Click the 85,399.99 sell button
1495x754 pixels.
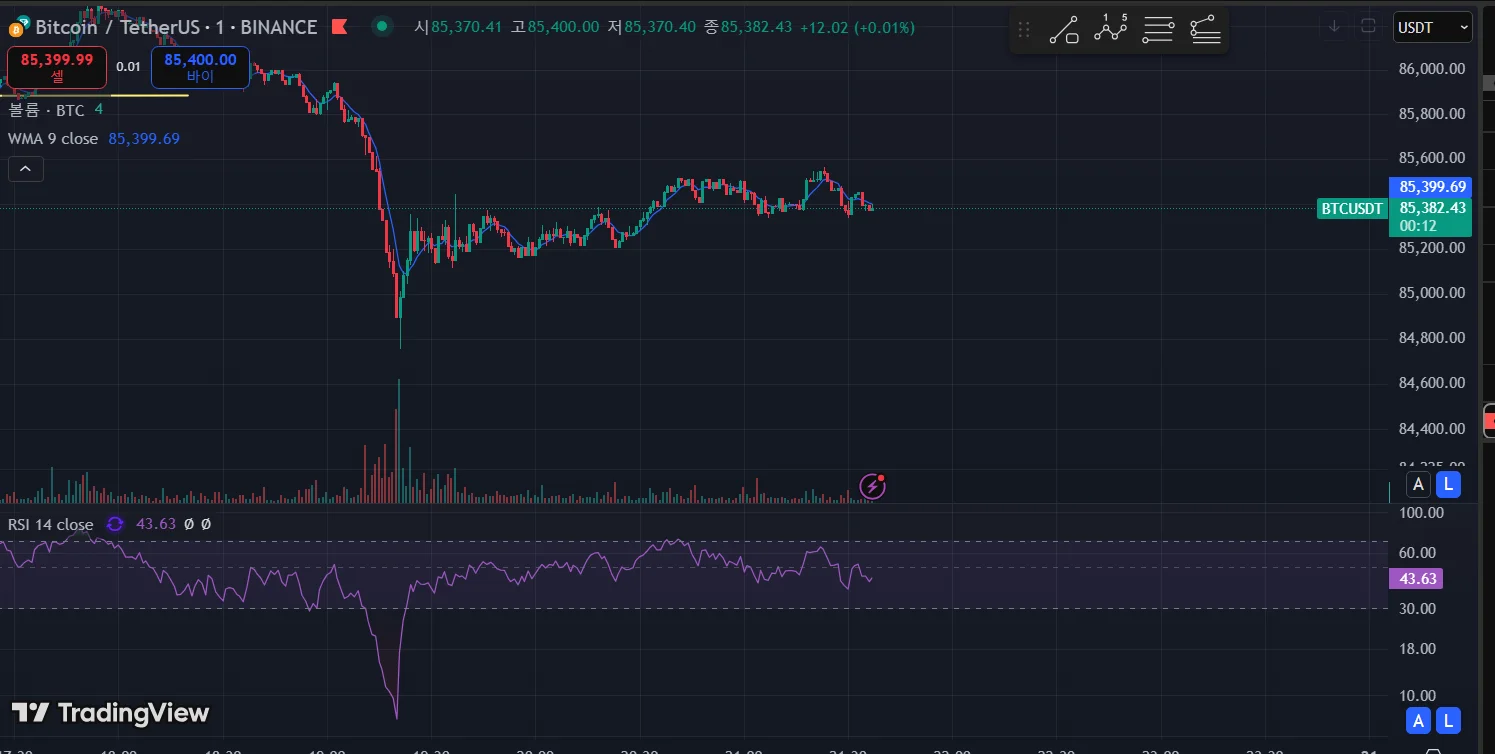coord(57,67)
